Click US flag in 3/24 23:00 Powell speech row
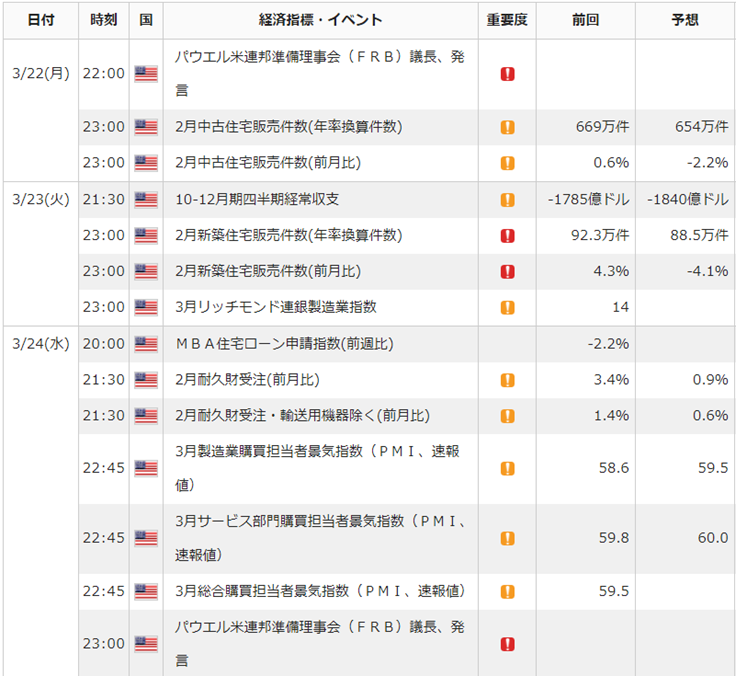Screen dimensions: 736x676 point(146,644)
